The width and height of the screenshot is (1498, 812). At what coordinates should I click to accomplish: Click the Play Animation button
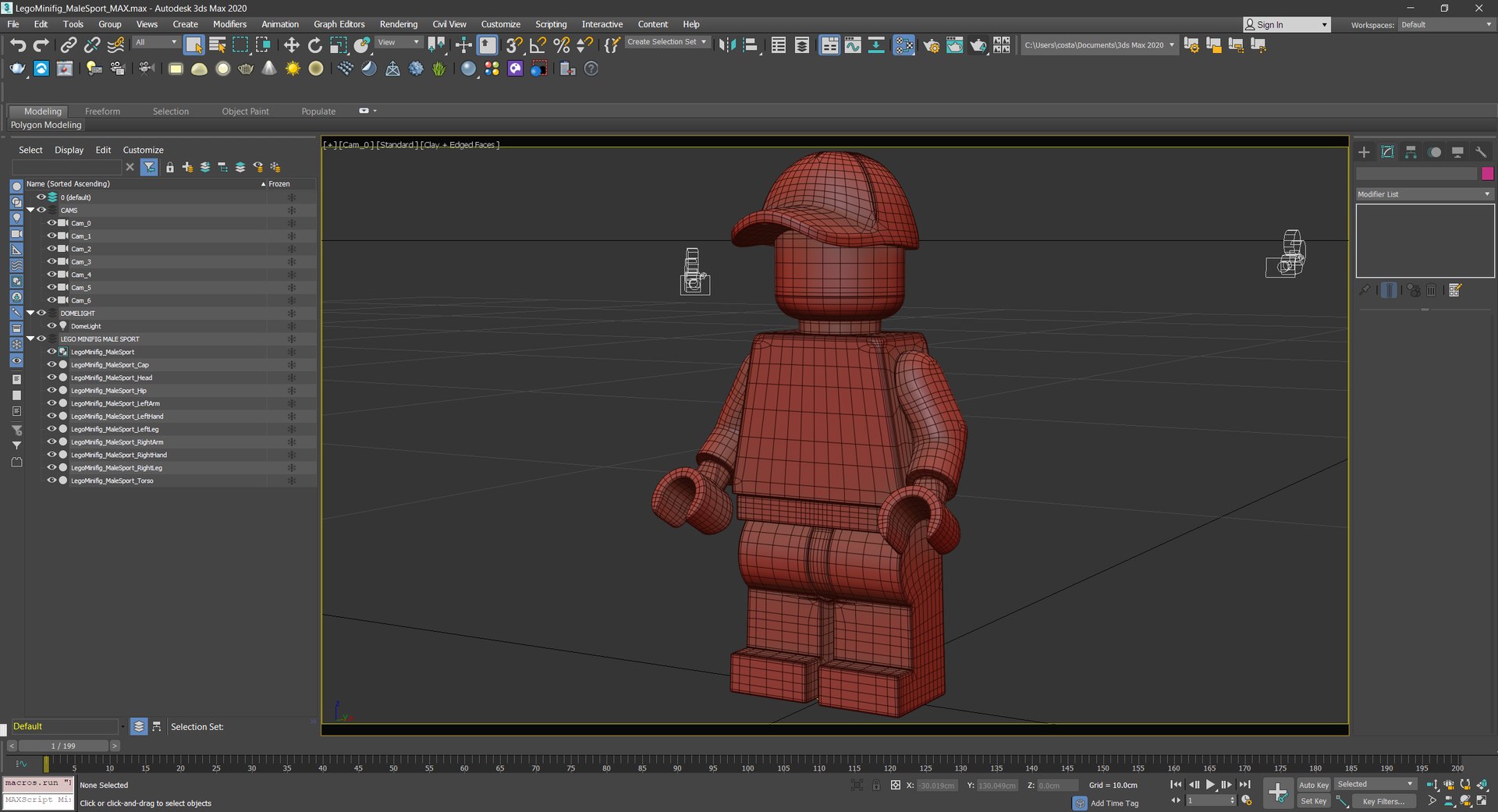(x=1210, y=785)
